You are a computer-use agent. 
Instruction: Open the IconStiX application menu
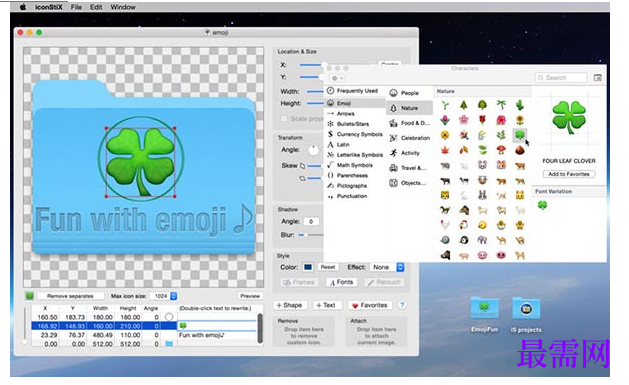coord(49,7)
